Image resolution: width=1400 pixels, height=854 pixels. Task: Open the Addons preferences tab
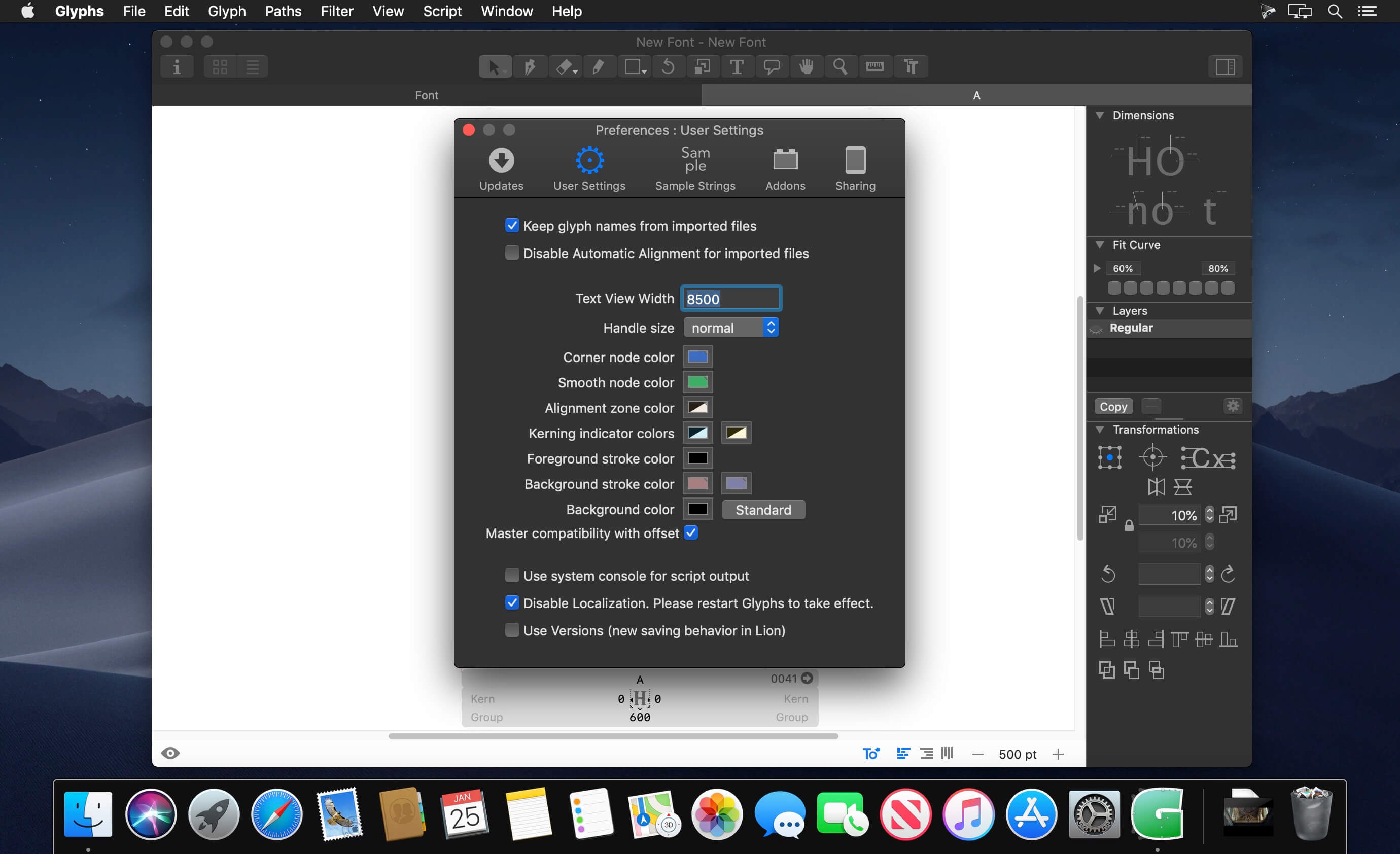tap(785, 169)
